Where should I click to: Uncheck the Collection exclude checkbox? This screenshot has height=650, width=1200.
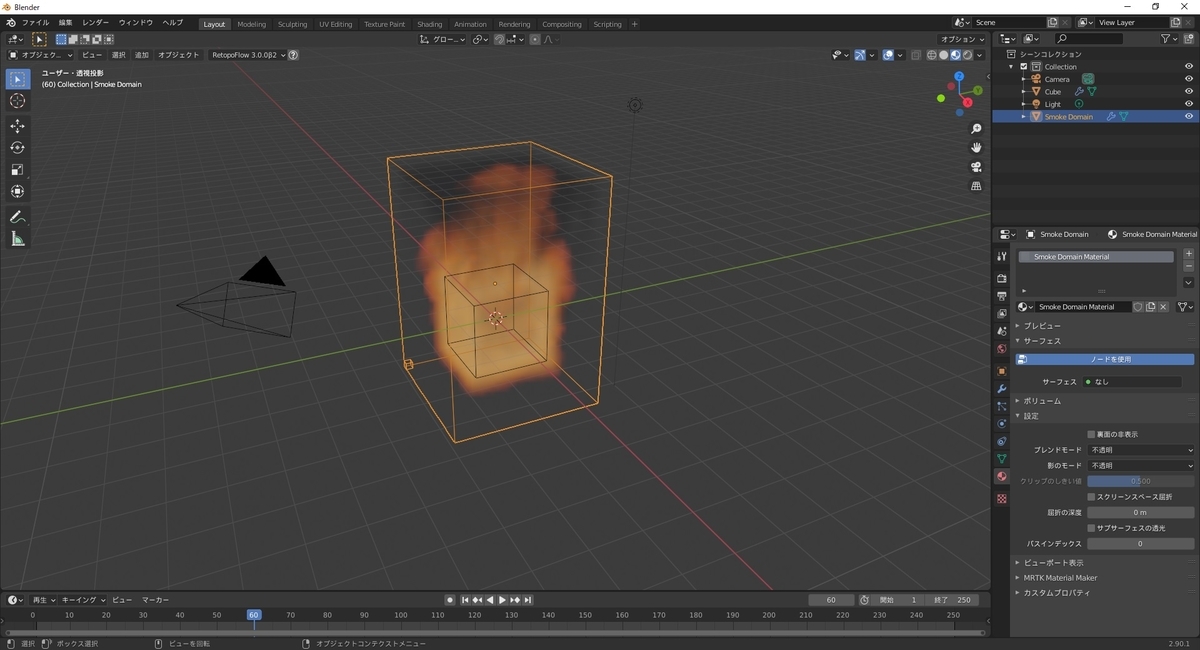[x=1023, y=67]
